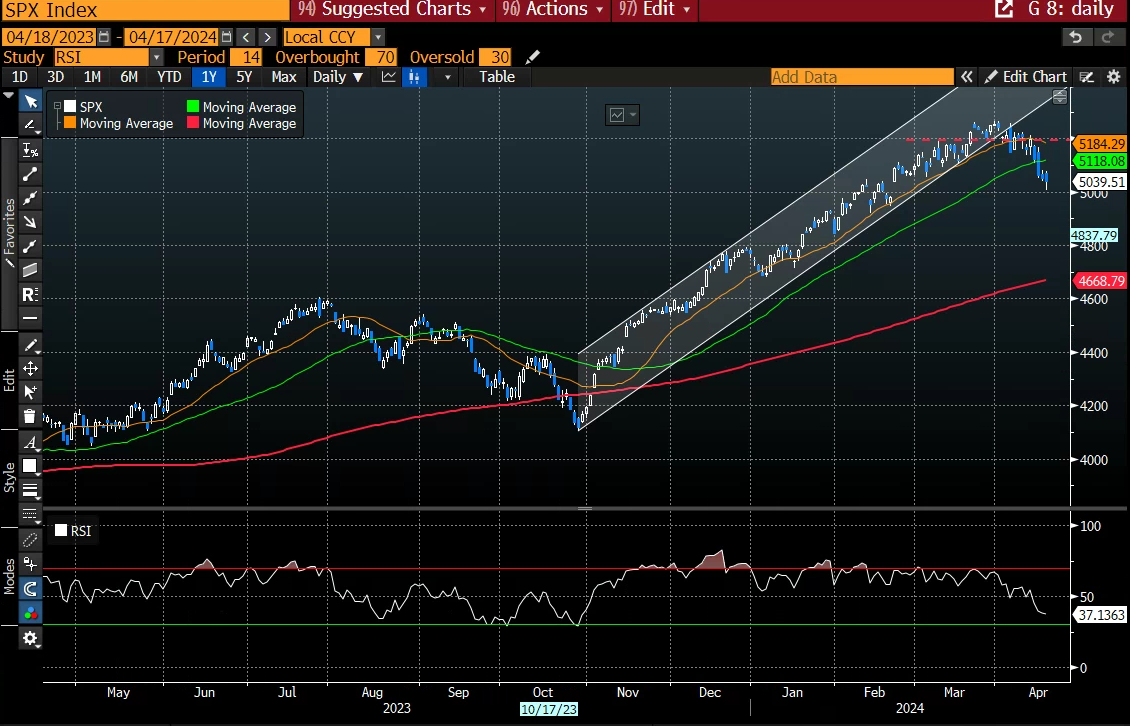1130x726 pixels.
Task: Click the start date field 04/18/2023
Action: 50,37
